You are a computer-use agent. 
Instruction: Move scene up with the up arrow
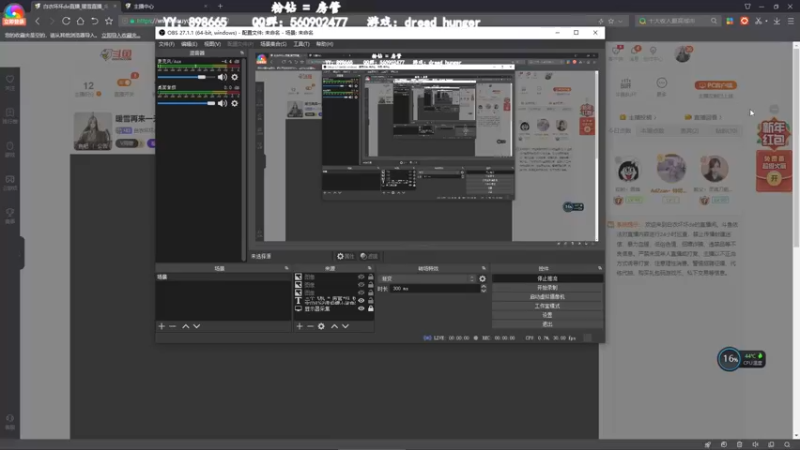coord(186,326)
